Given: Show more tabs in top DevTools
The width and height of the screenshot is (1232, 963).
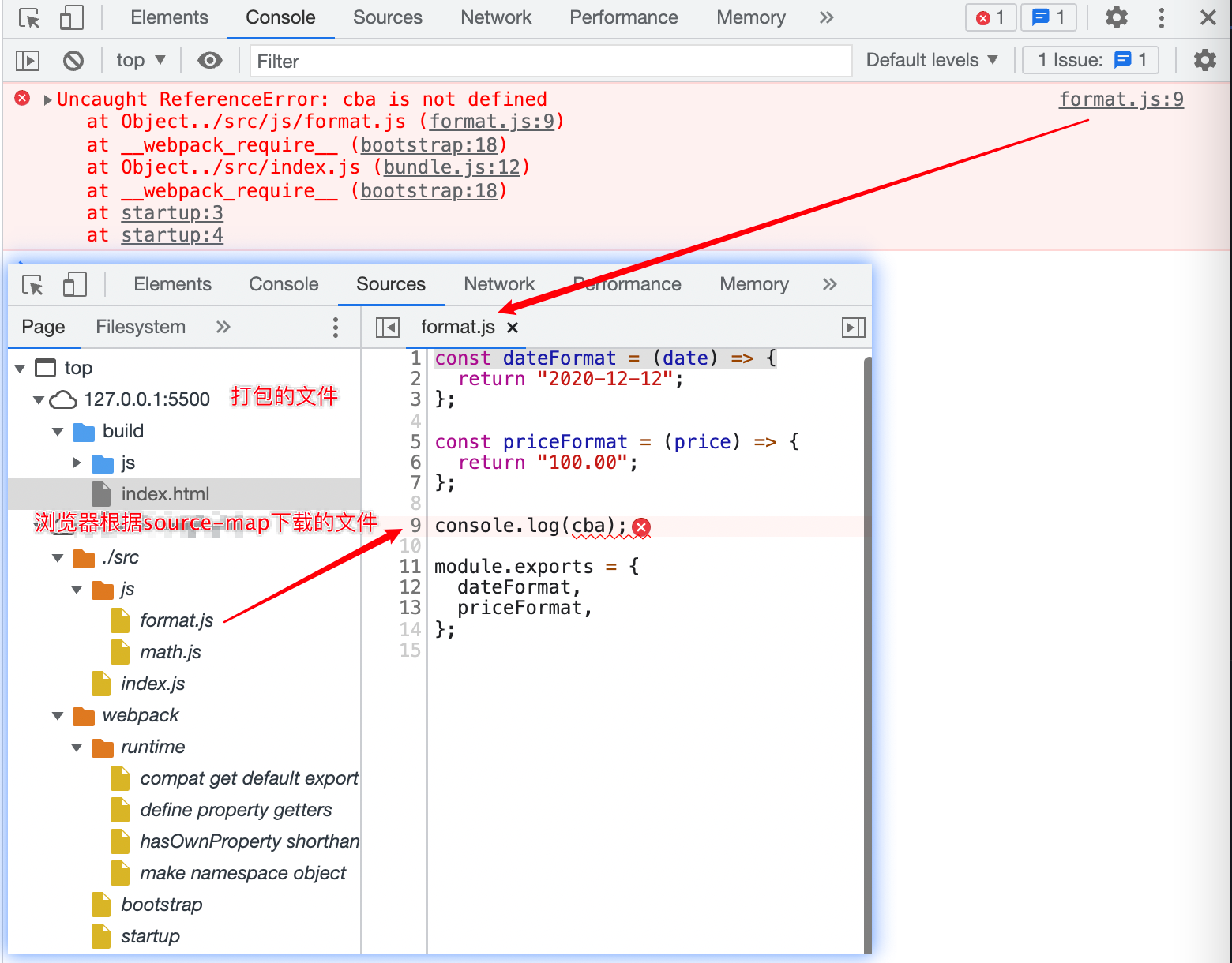Looking at the screenshot, I should (x=826, y=17).
